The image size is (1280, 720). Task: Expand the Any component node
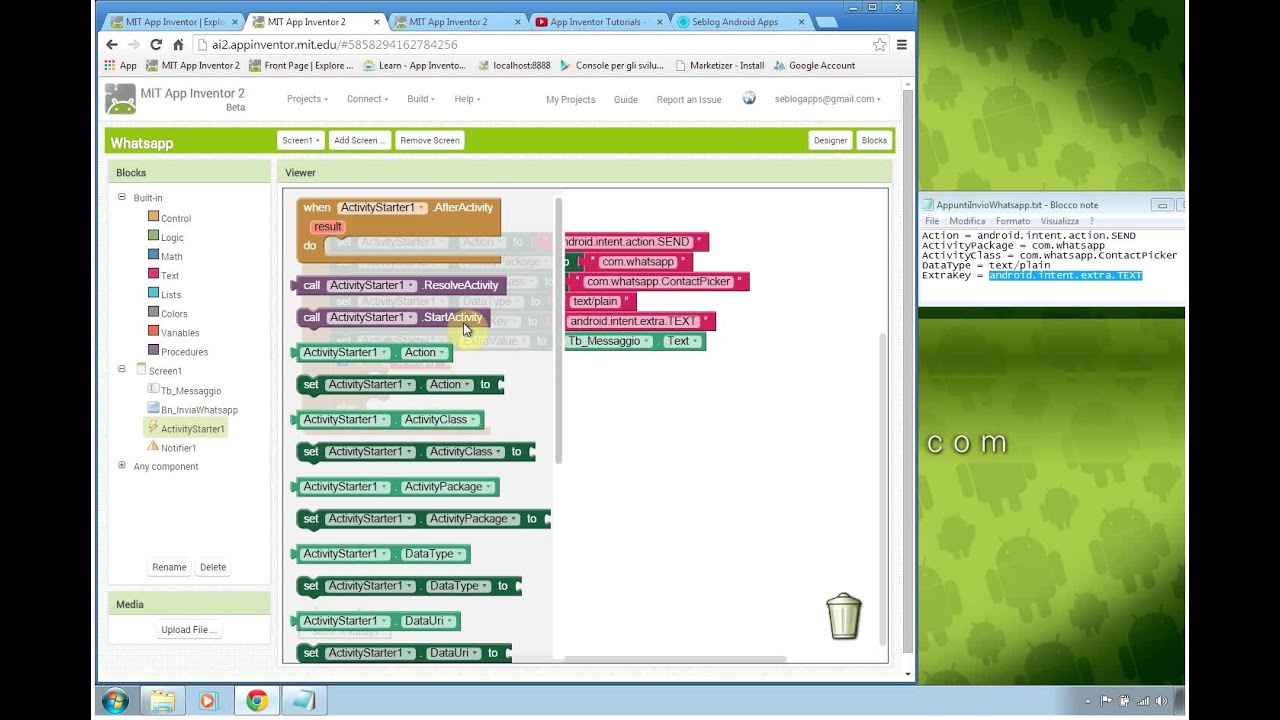122,465
